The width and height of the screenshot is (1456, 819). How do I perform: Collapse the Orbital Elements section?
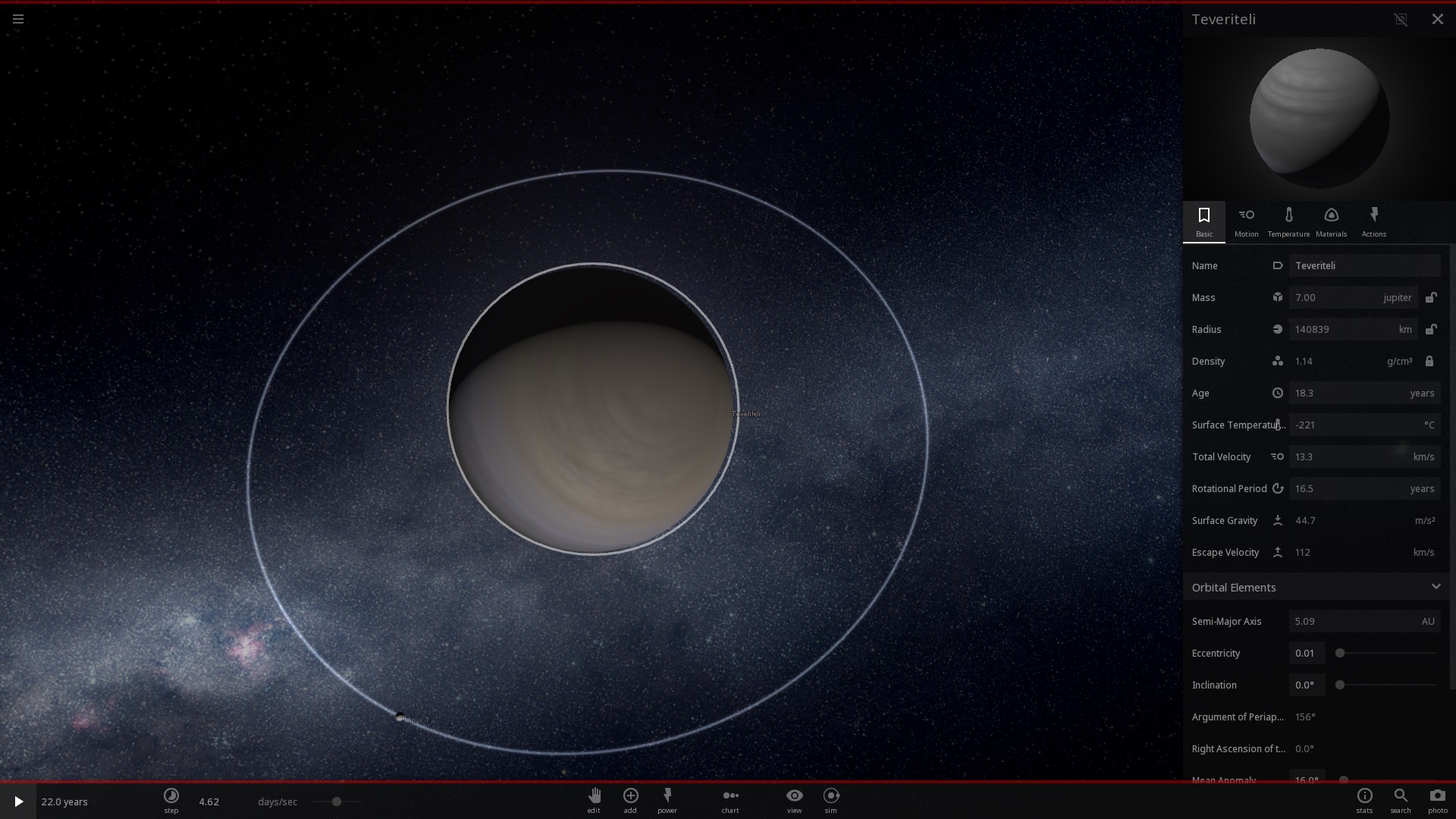click(1436, 587)
